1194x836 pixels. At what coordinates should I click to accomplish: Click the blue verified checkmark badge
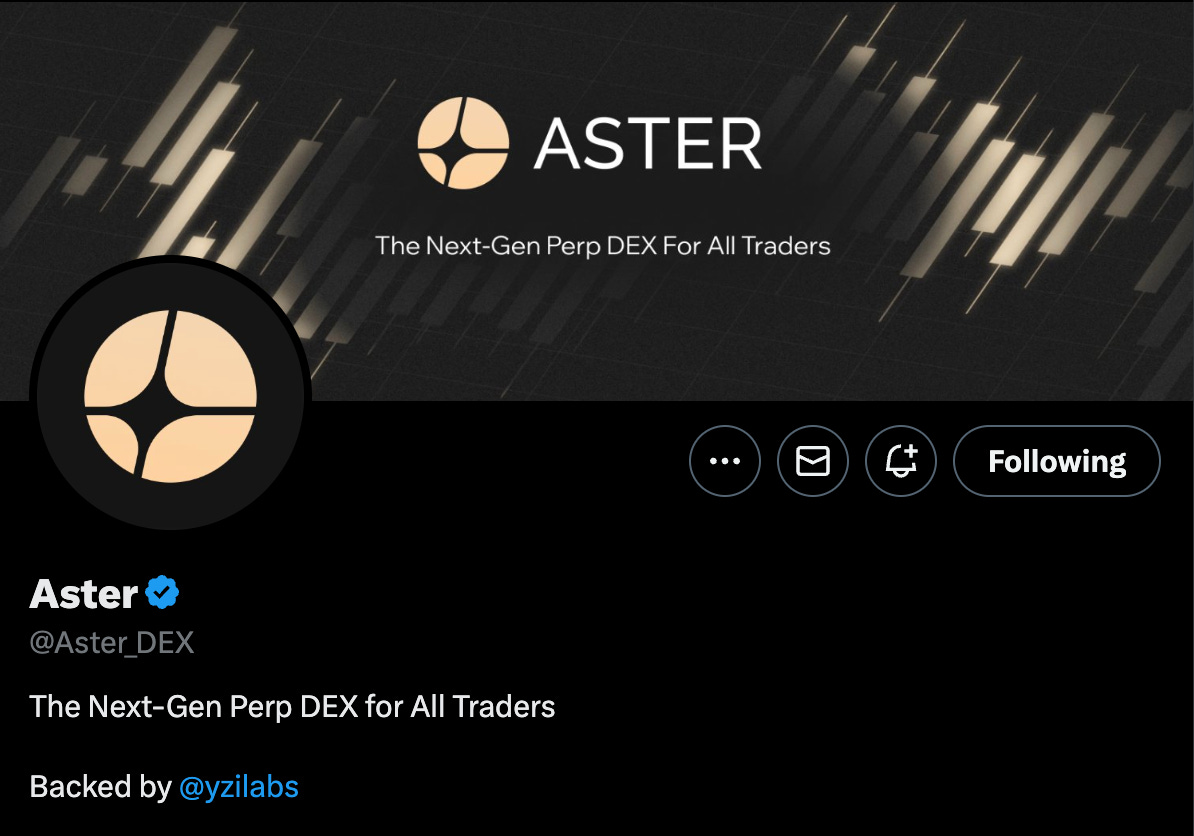[162, 592]
